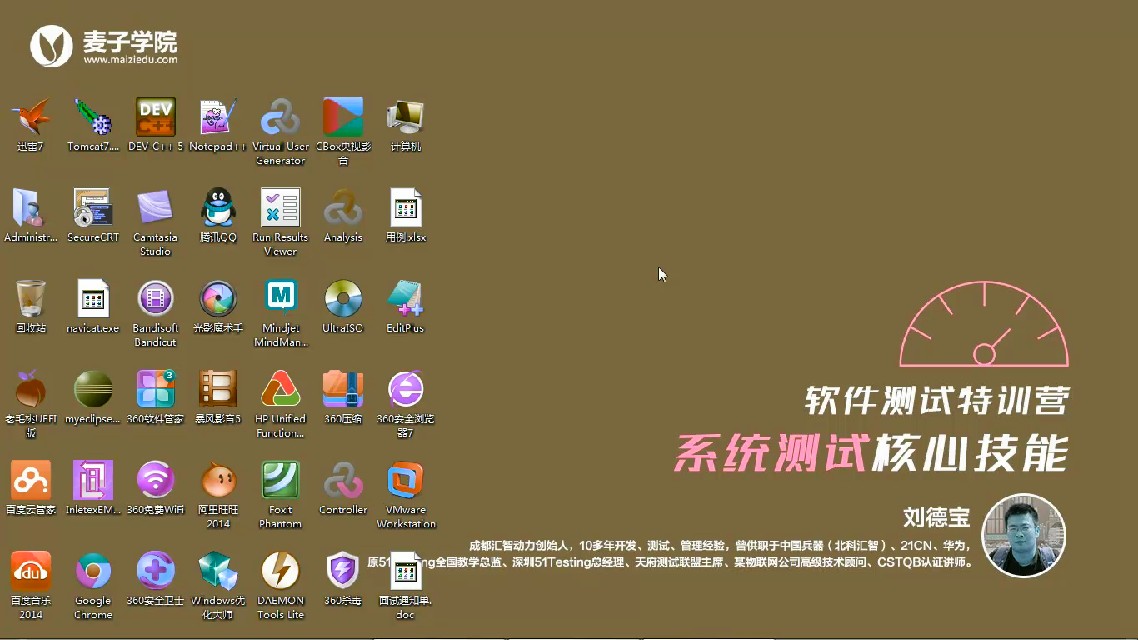Launch DEV C++ 5 from the desktop

(156, 118)
